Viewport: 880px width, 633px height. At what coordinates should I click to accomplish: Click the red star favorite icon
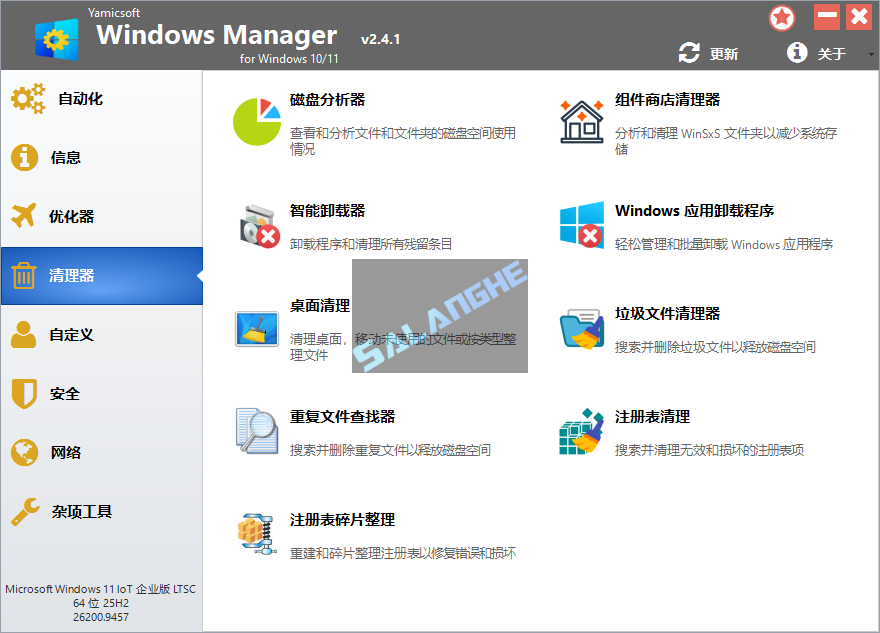(782, 18)
